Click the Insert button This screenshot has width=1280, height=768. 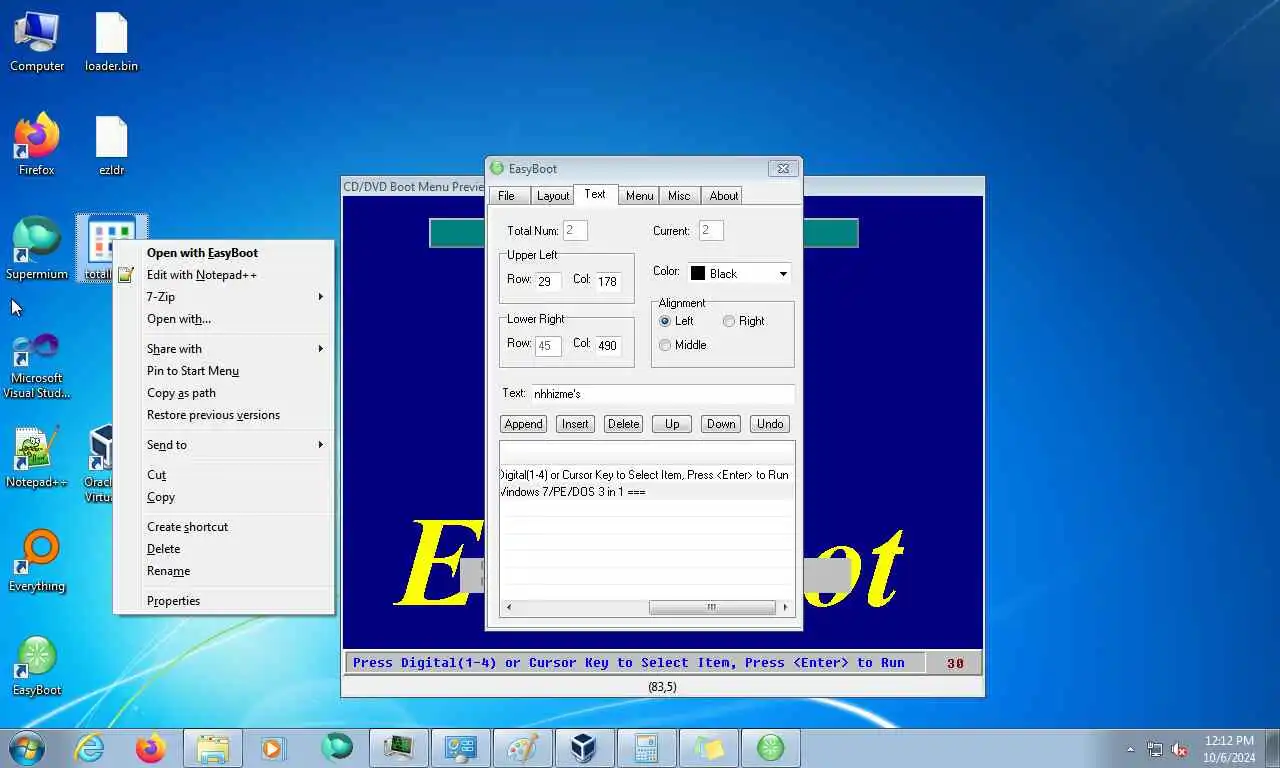(x=575, y=424)
